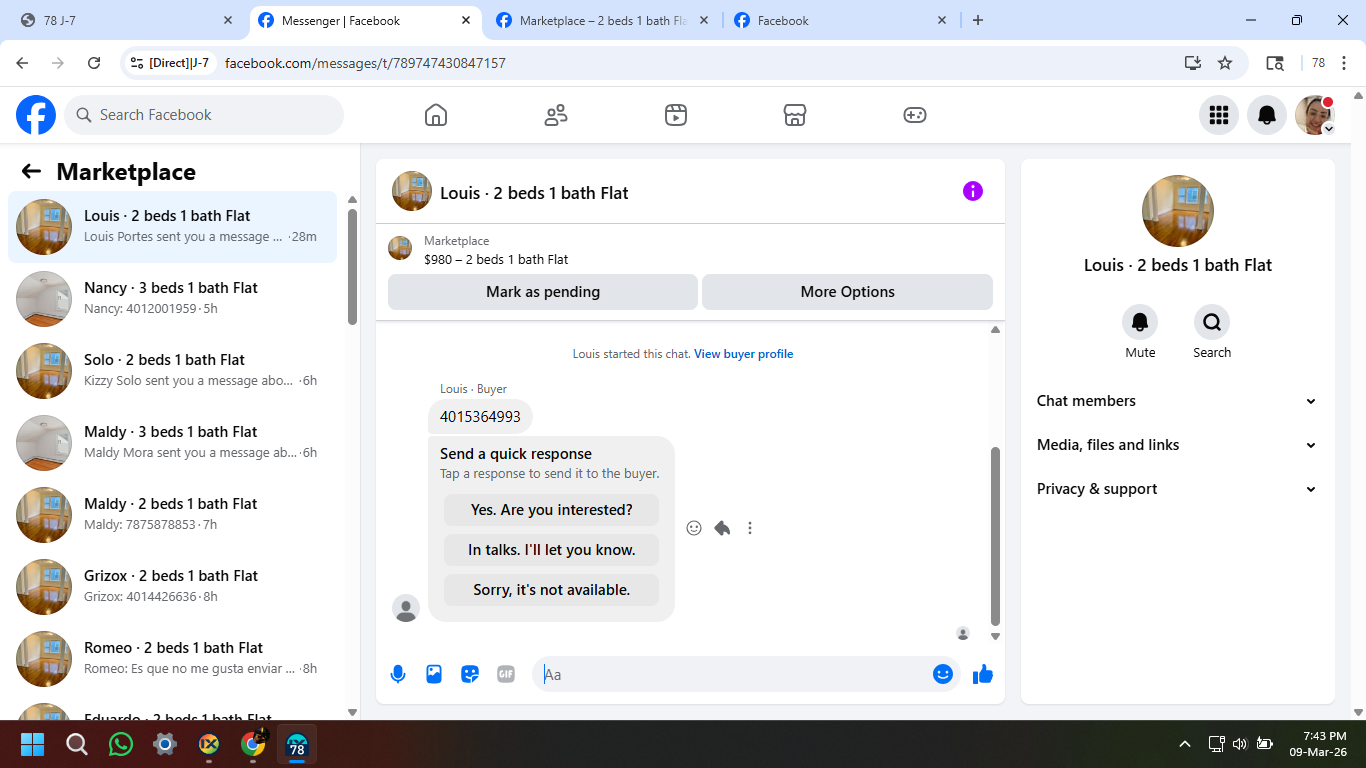Expand Chat members section

1178,401
